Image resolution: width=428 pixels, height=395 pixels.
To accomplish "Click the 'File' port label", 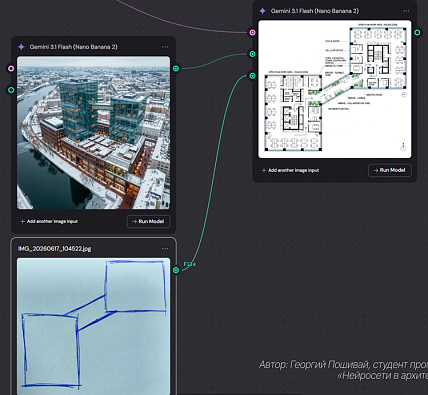I will [x=189, y=264].
